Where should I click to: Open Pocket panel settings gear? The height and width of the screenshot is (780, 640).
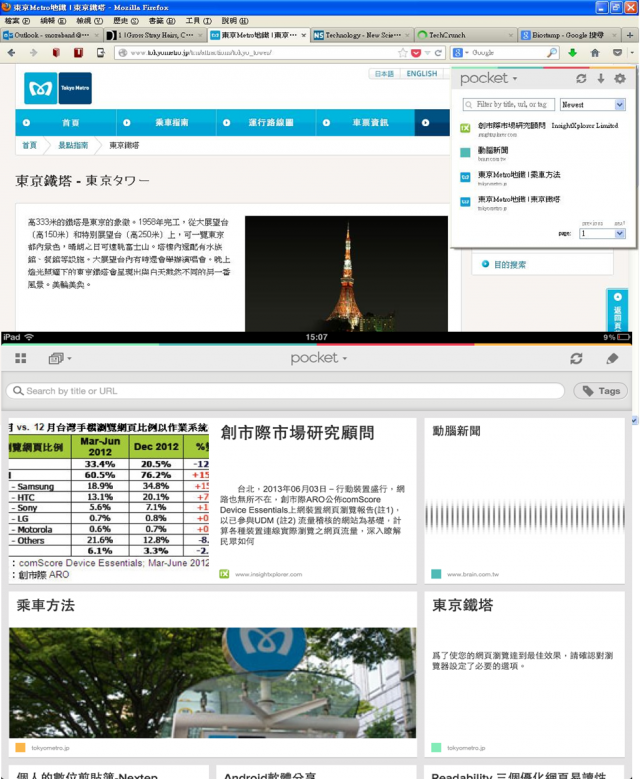pos(620,79)
